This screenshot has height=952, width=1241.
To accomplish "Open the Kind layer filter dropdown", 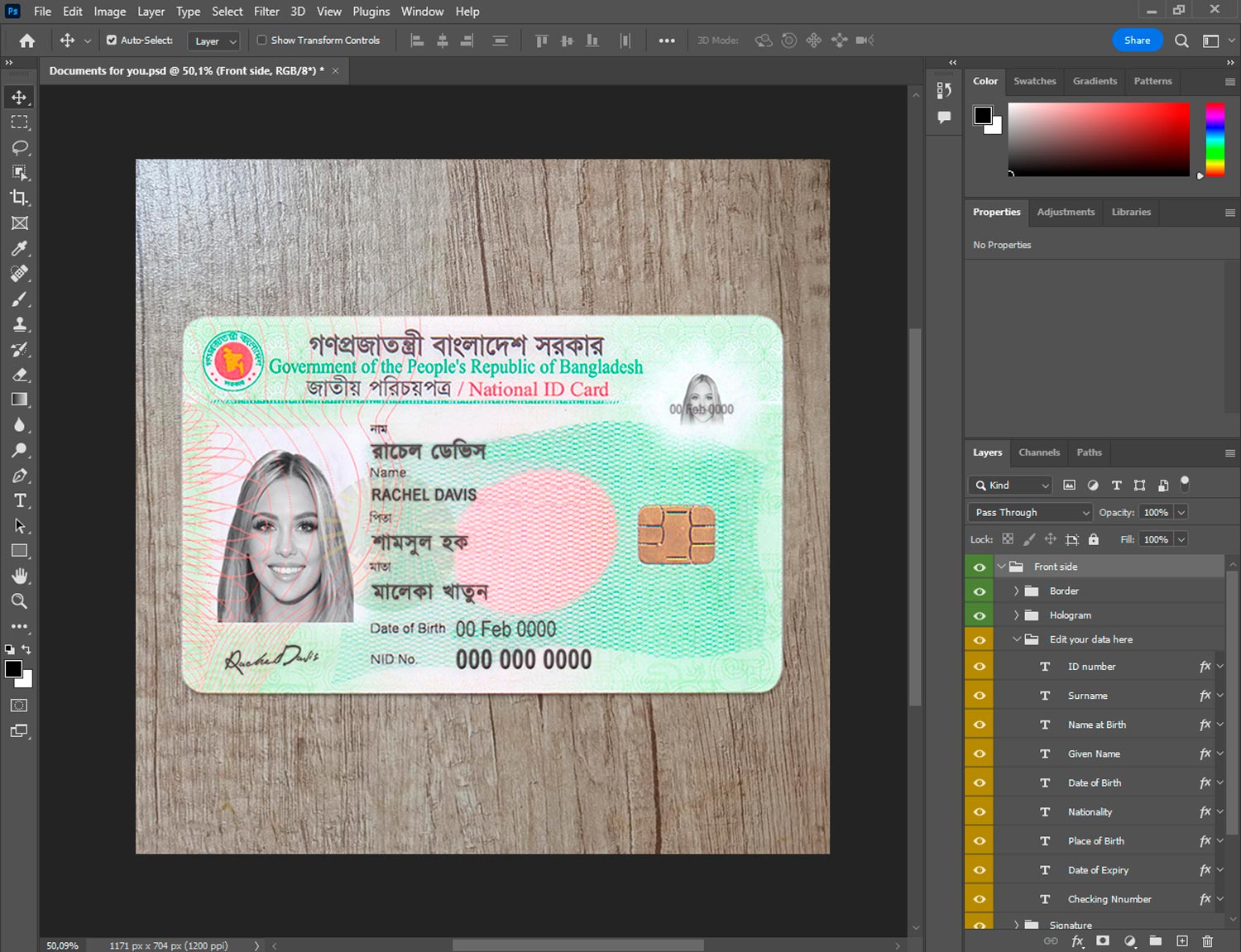I will point(1010,486).
